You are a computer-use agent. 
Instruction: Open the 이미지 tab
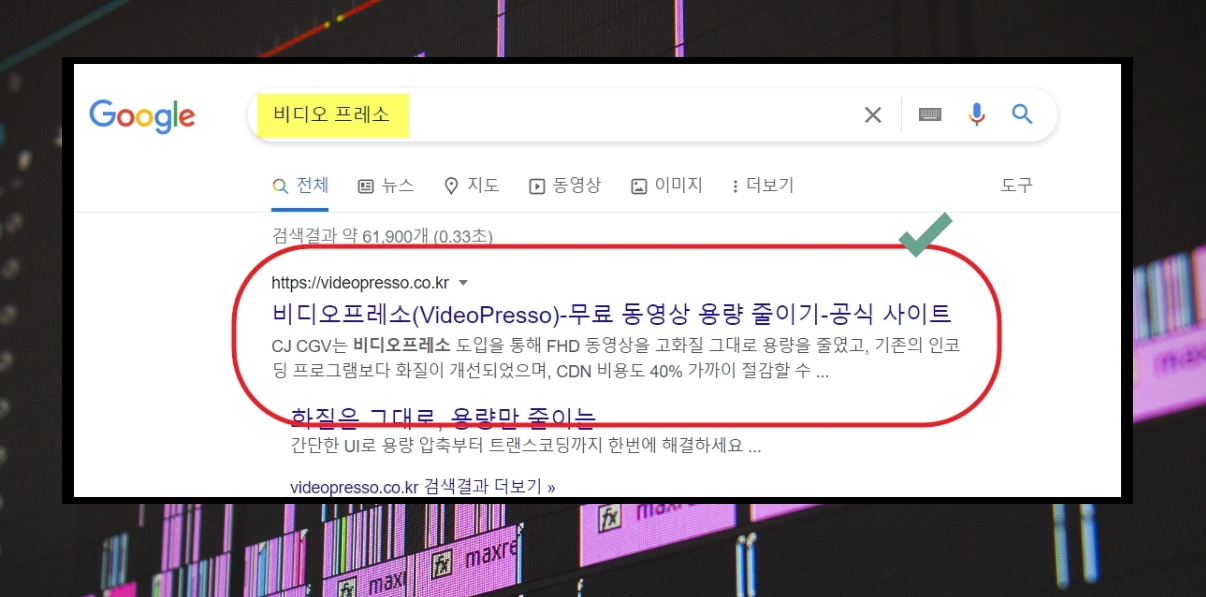tap(667, 186)
